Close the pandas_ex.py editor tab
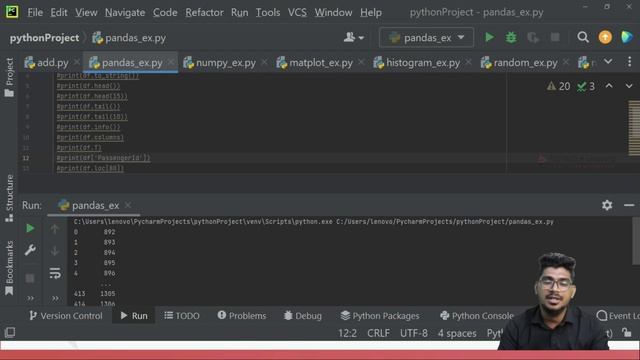640x360 pixels. pos(171,62)
